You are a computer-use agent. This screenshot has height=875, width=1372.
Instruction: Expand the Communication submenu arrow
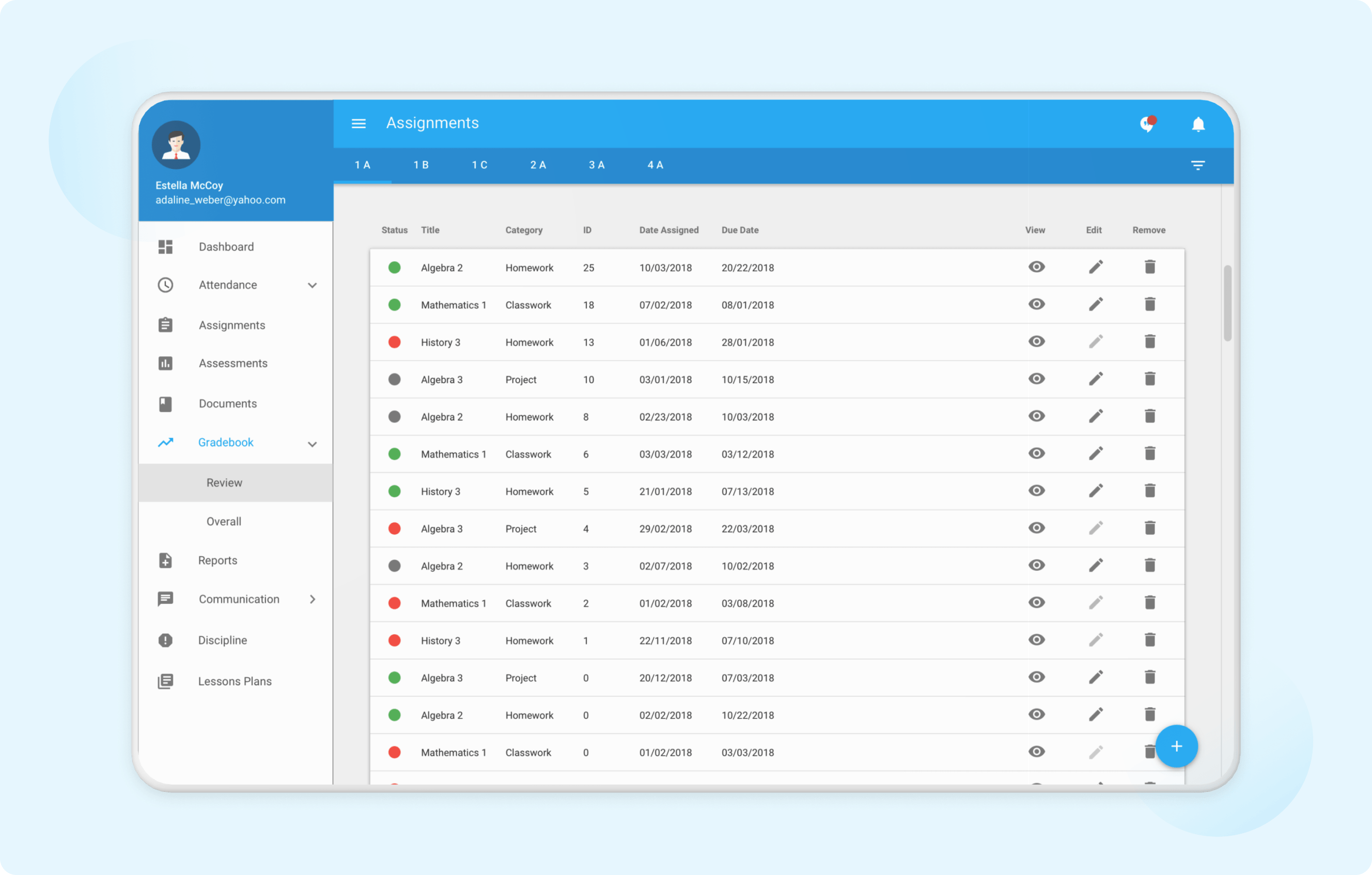point(312,599)
